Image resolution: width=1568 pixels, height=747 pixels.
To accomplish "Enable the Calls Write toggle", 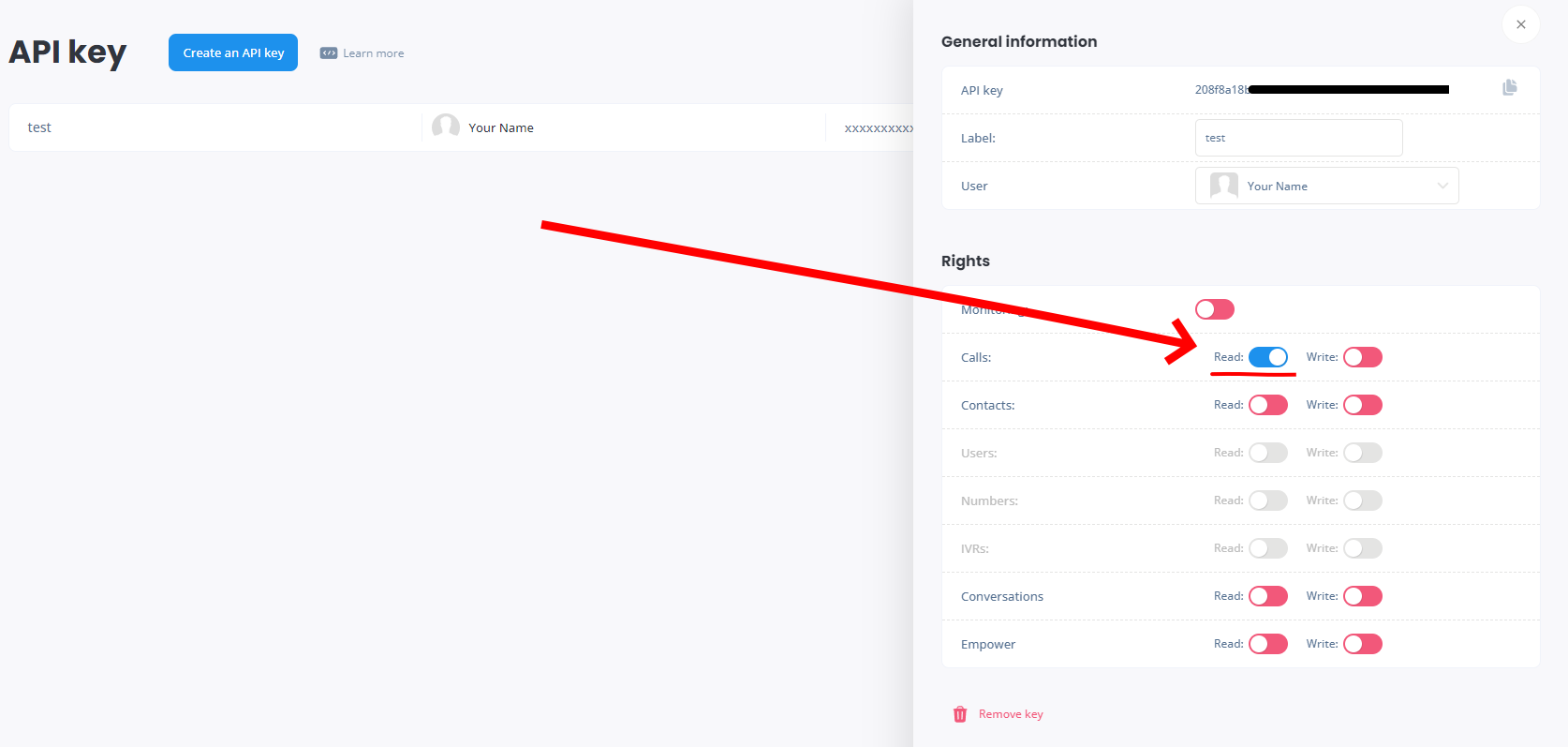I will 1362,357.
